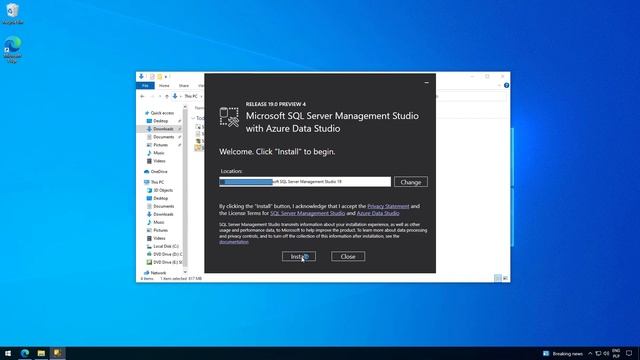Viewport: 640px width, 360px height.
Task: Open File Explorer help icon
Action: pos(507,85)
